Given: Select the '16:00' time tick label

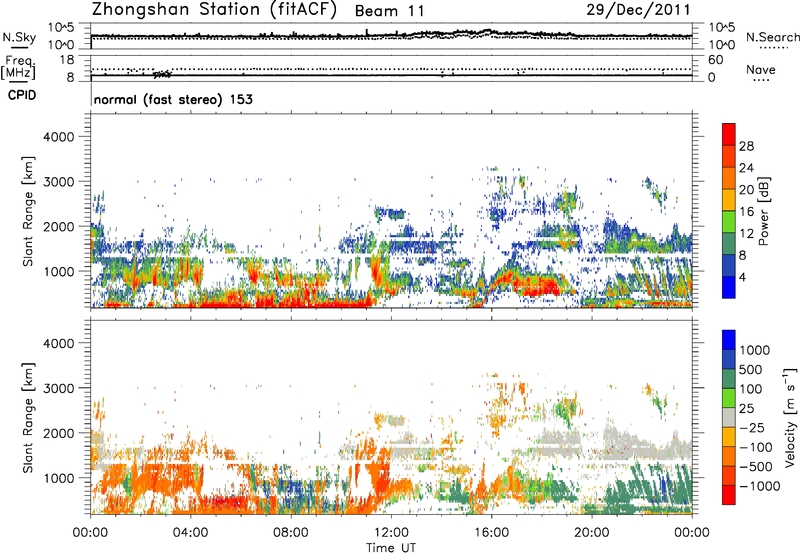Looking at the screenshot, I should 491,533.
